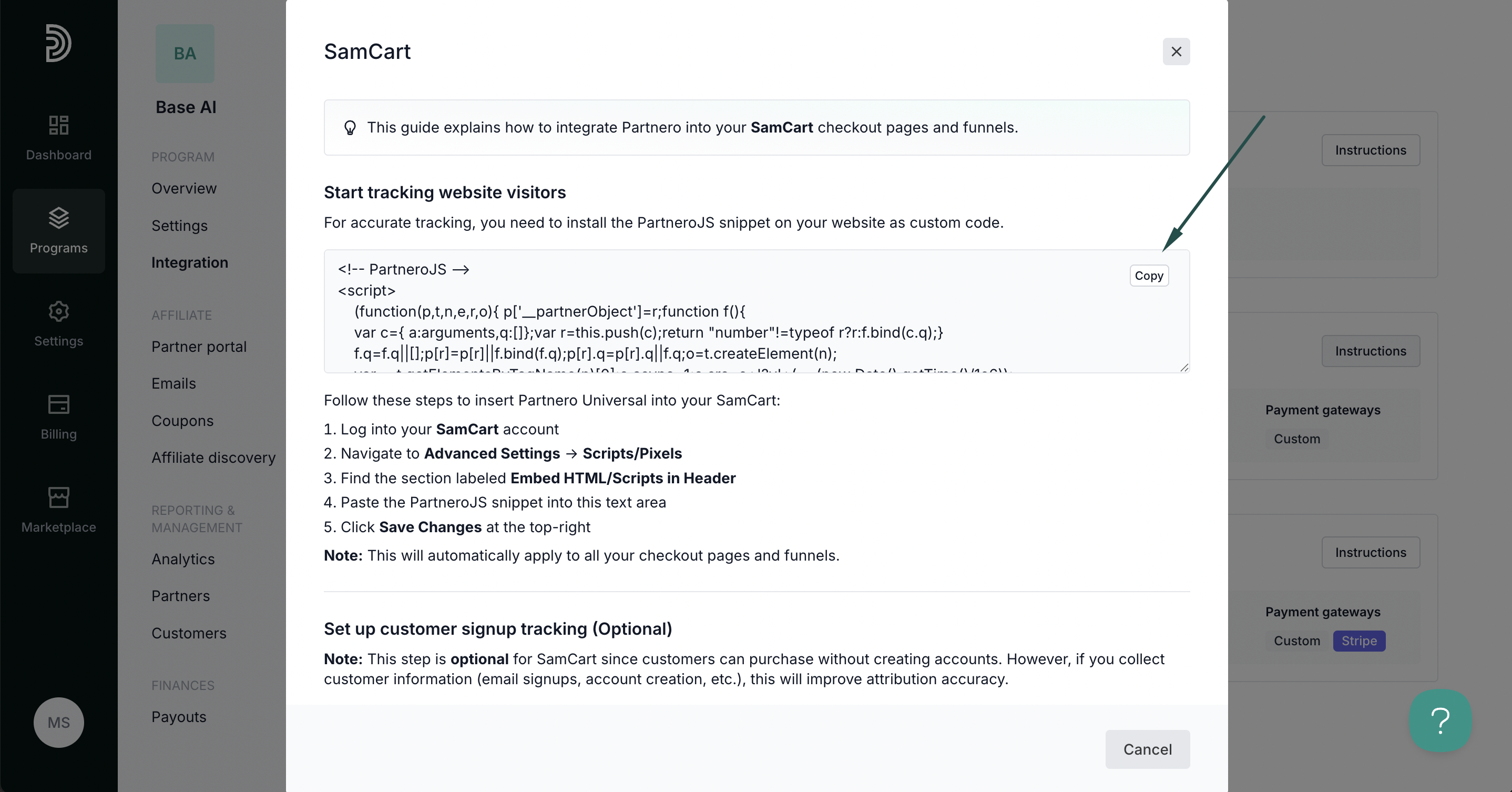
Task: Click the AFFILIATE section label
Action: point(181,315)
